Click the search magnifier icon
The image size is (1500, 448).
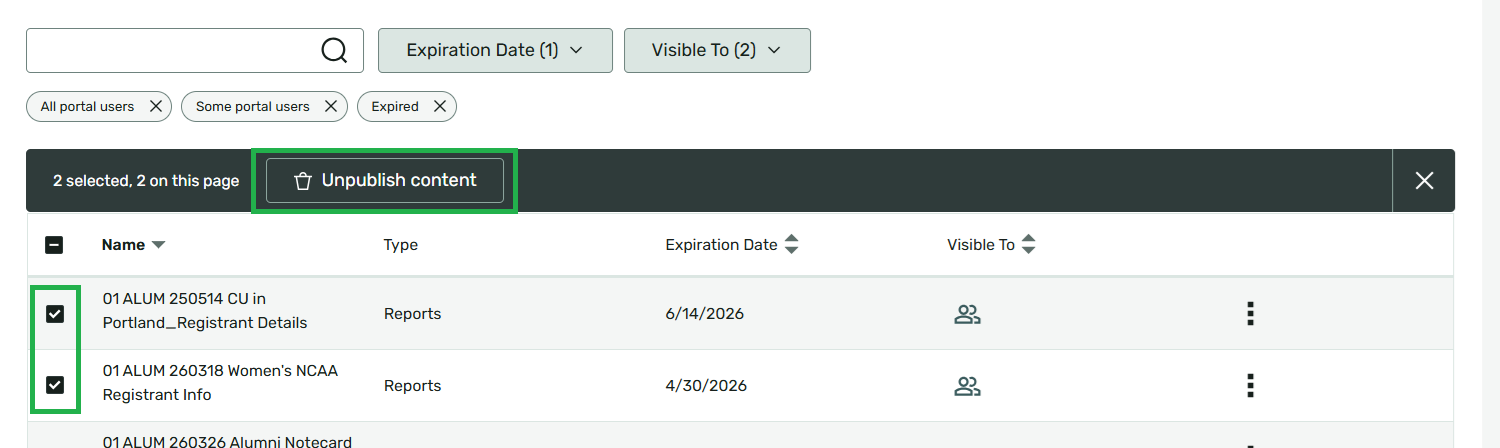pyautogui.click(x=334, y=50)
